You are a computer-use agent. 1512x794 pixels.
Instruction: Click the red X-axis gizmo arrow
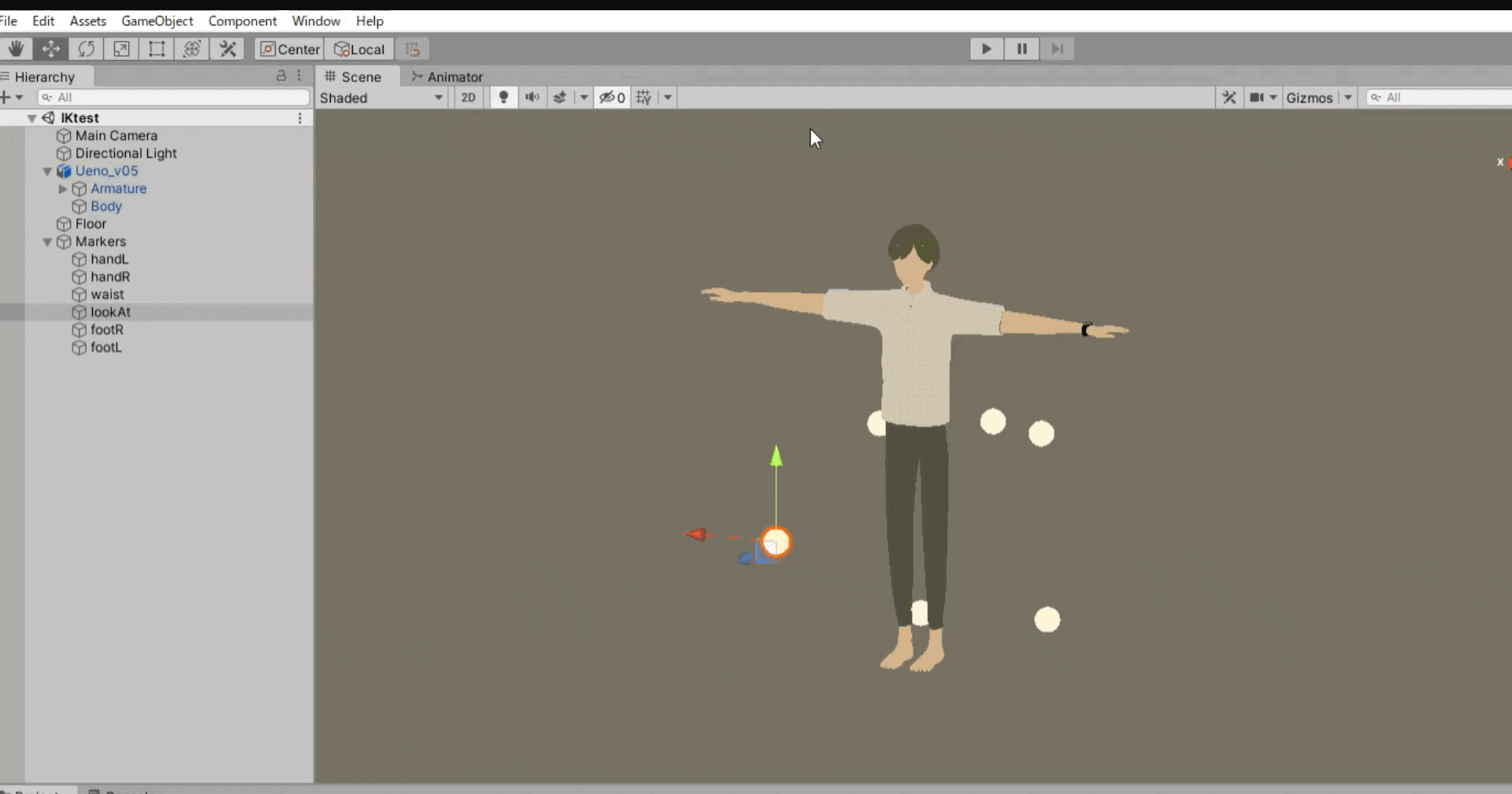pyautogui.click(x=696, y=535)
